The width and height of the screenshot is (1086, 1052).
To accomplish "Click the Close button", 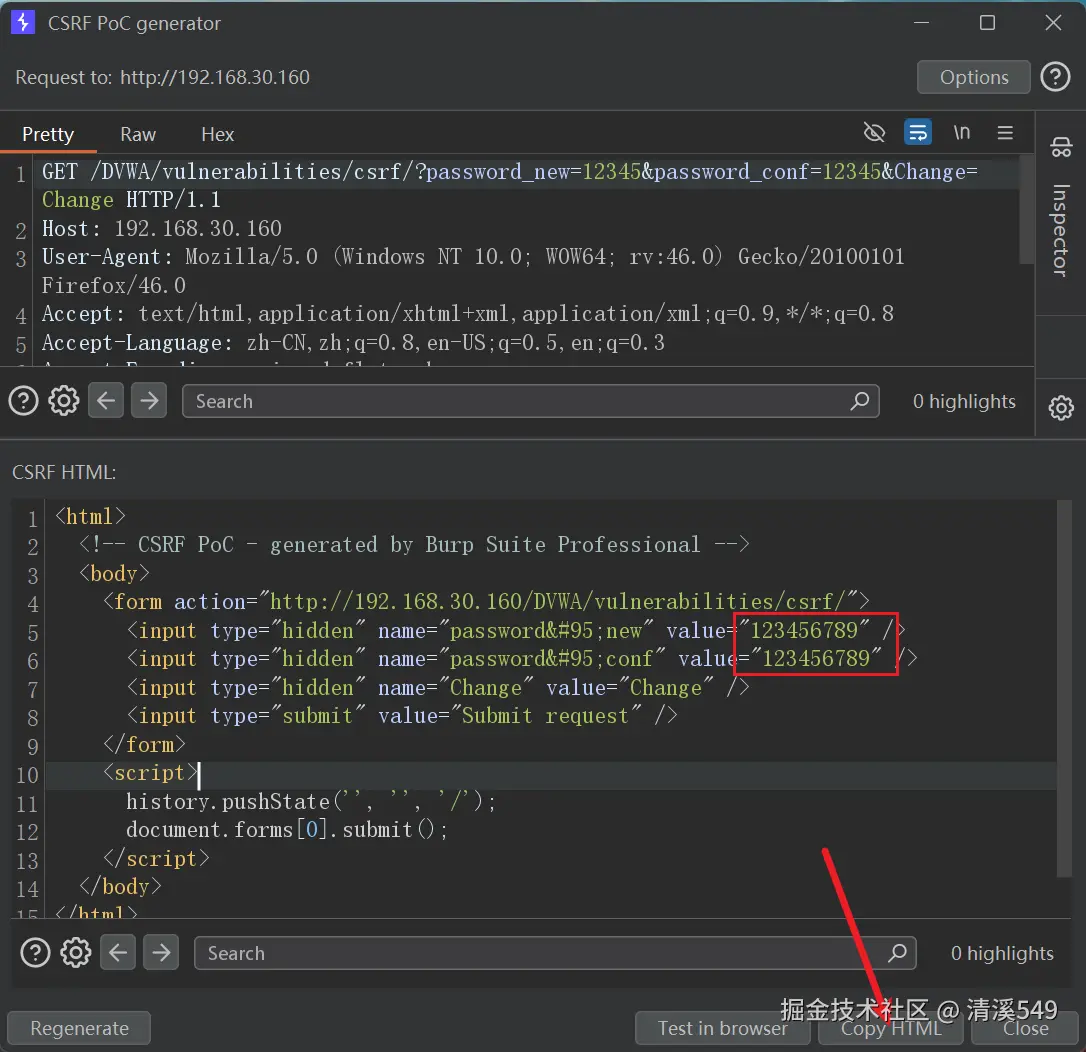I will pyautogui.click(x=1025, y=1028).
